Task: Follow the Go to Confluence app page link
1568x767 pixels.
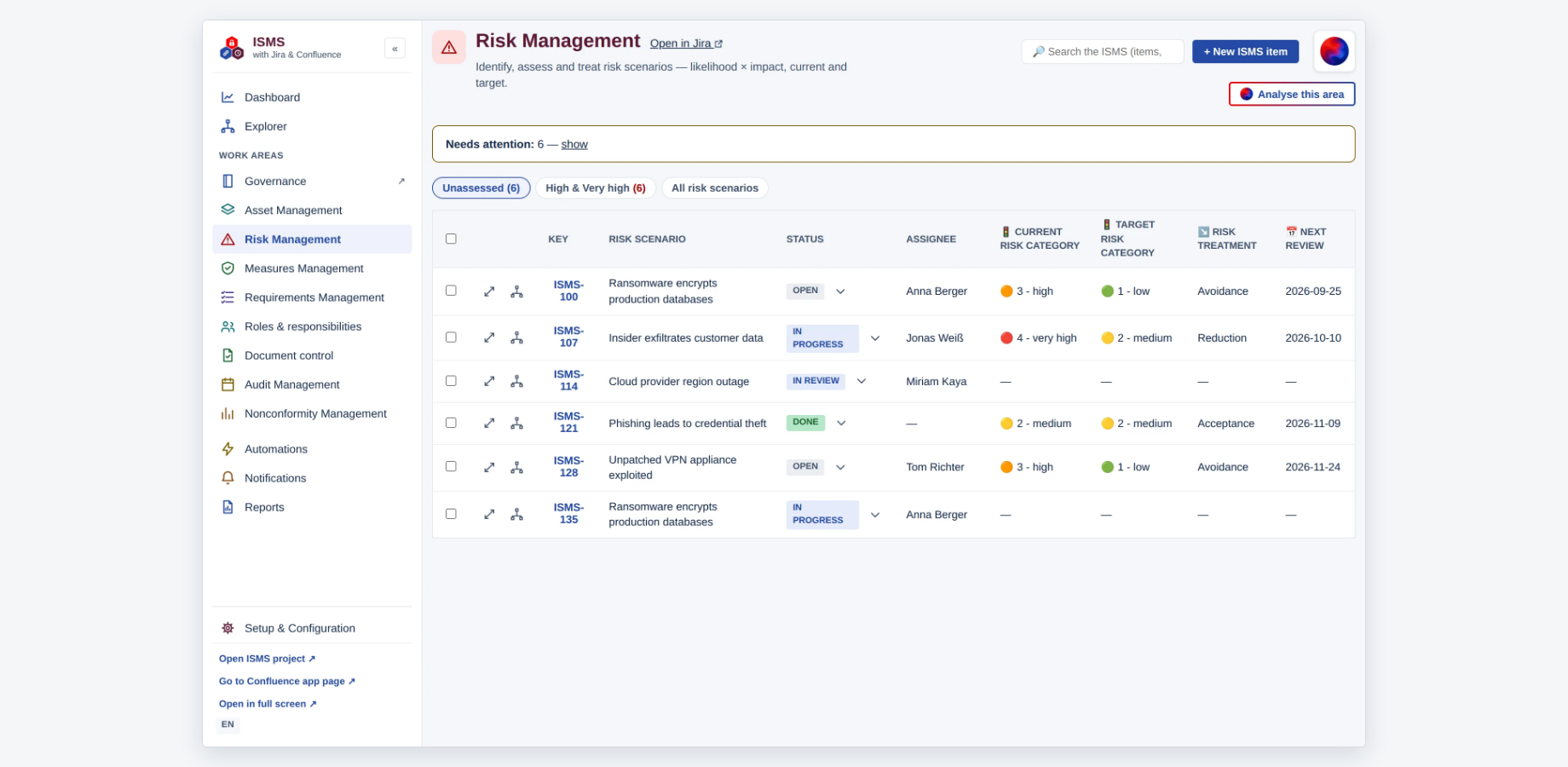Action: (x=286, y=681)
